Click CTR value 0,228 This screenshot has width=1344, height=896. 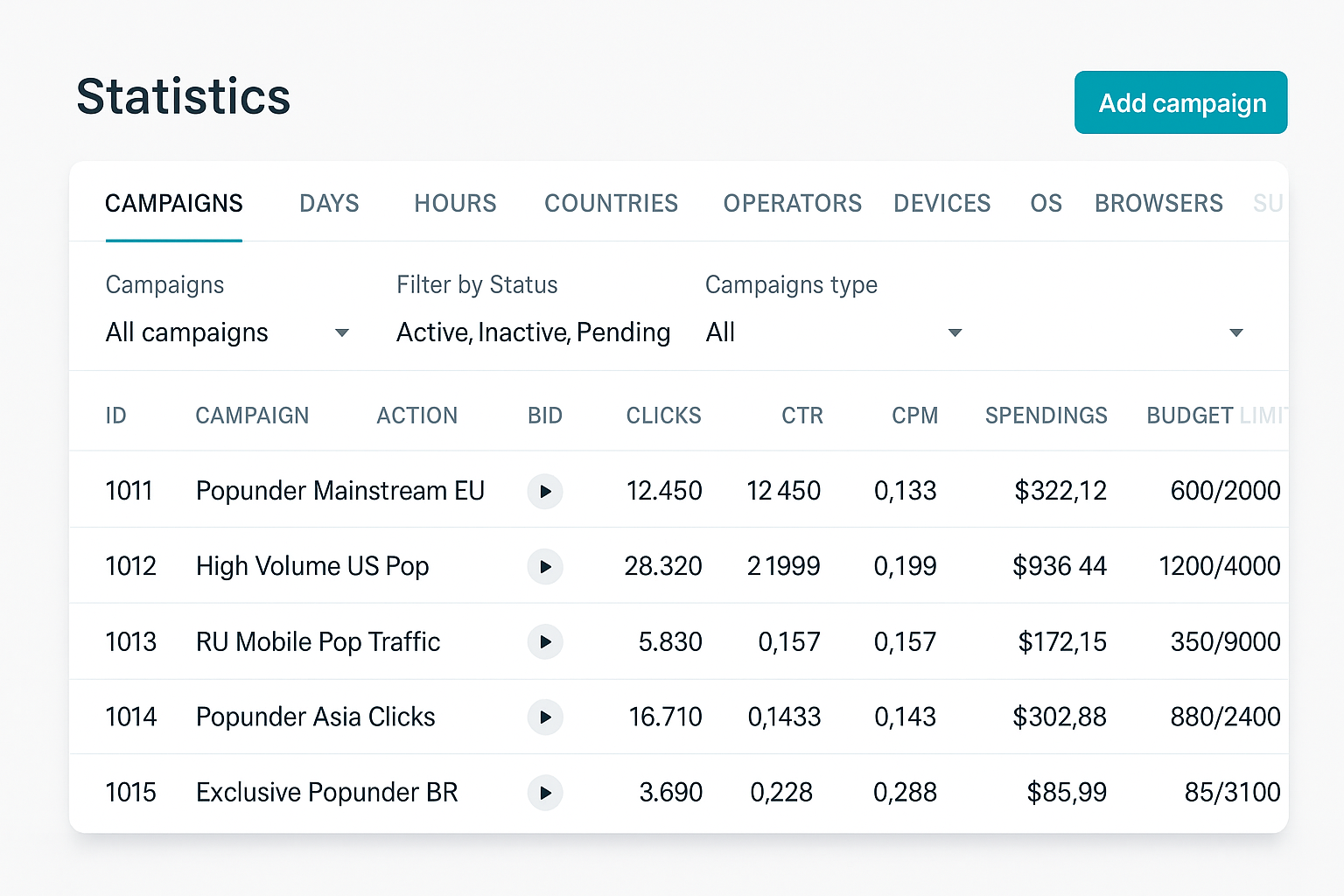coord(781,793)
